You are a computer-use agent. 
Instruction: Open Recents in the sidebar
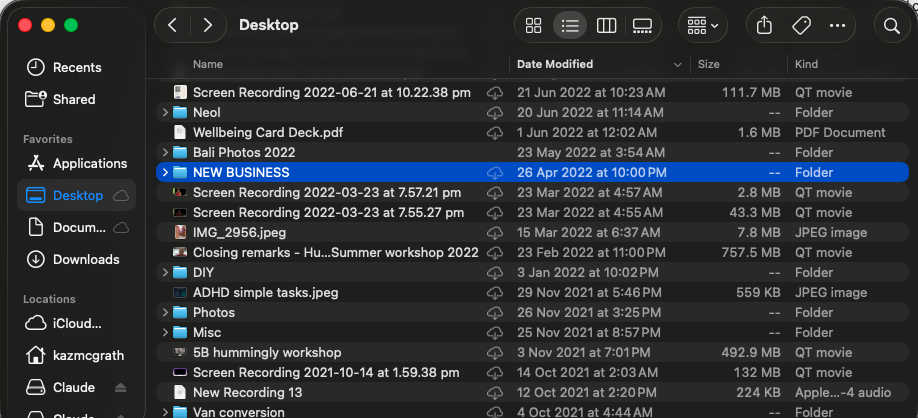(76, 67)
